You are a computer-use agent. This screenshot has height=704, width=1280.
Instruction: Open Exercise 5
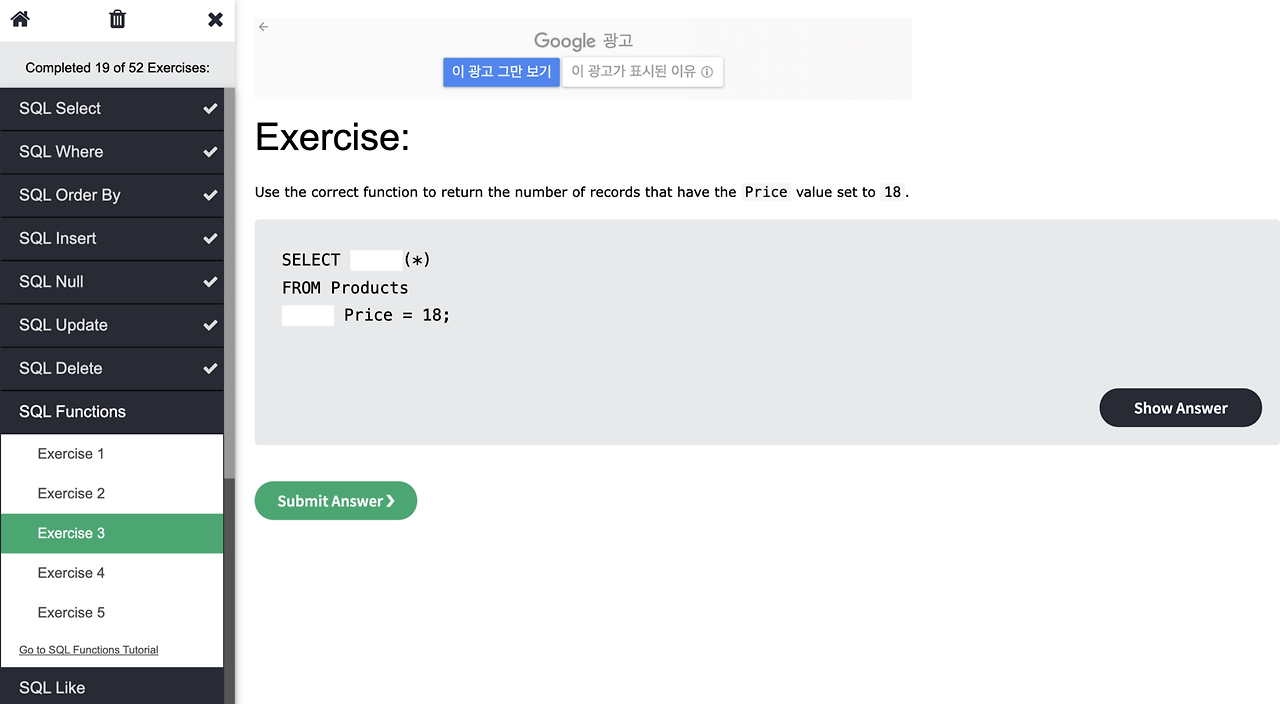point(112,612)
